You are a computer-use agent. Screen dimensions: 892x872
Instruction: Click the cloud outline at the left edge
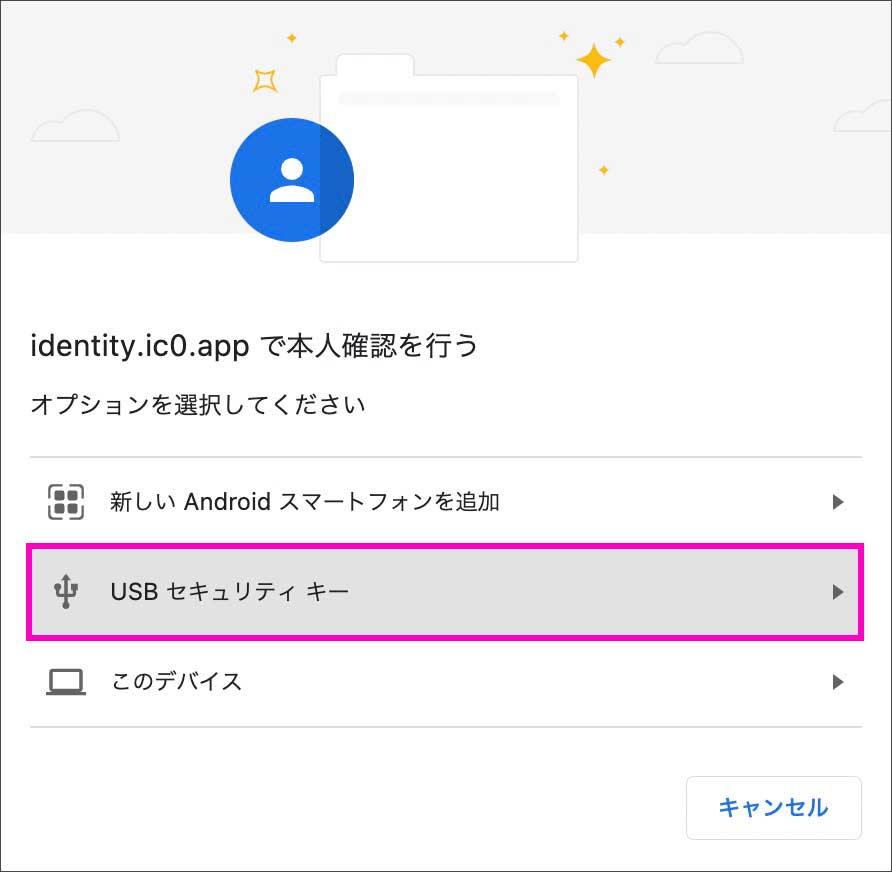75,126
